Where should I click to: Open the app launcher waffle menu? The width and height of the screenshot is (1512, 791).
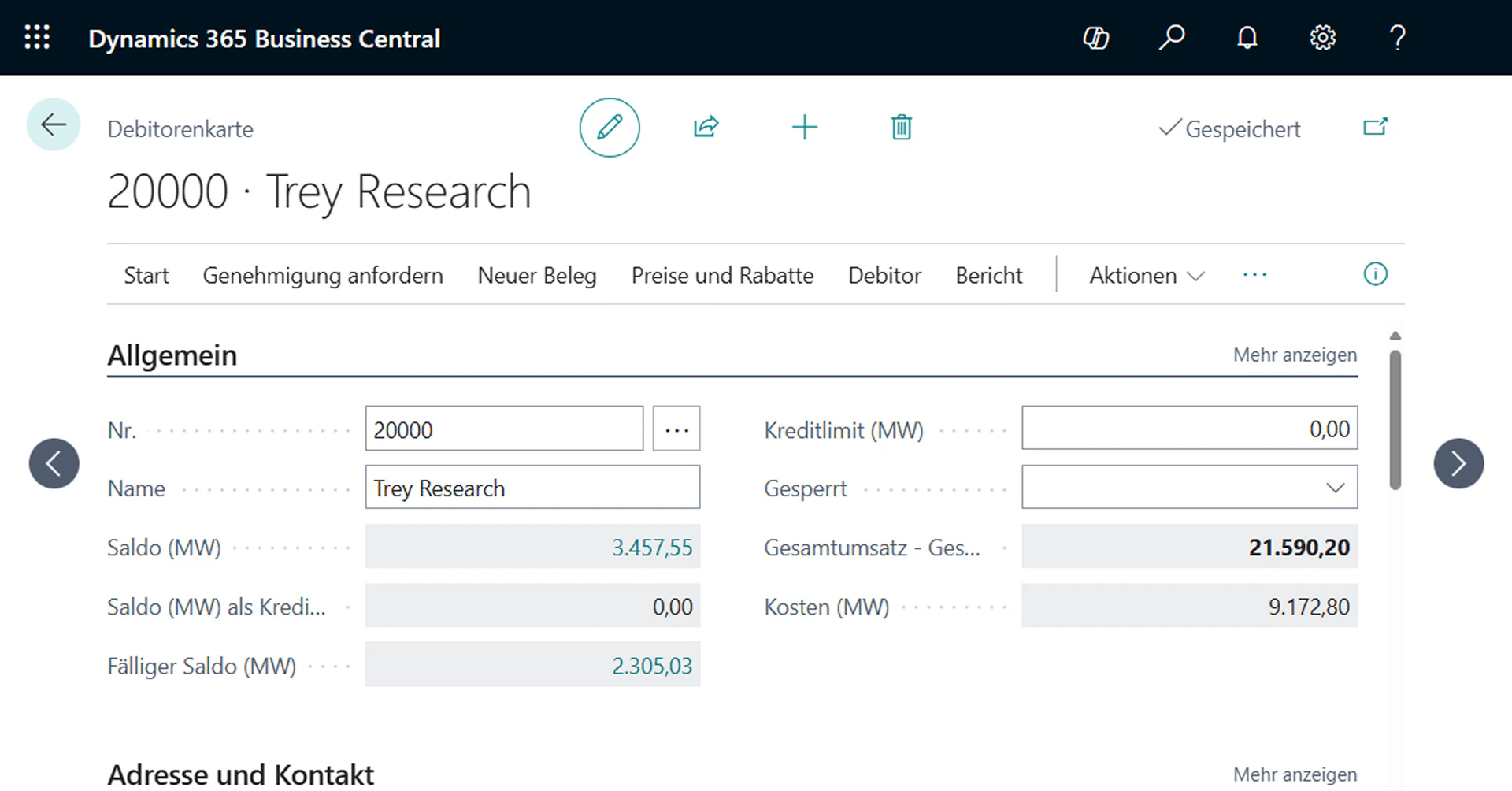point(37,37)
